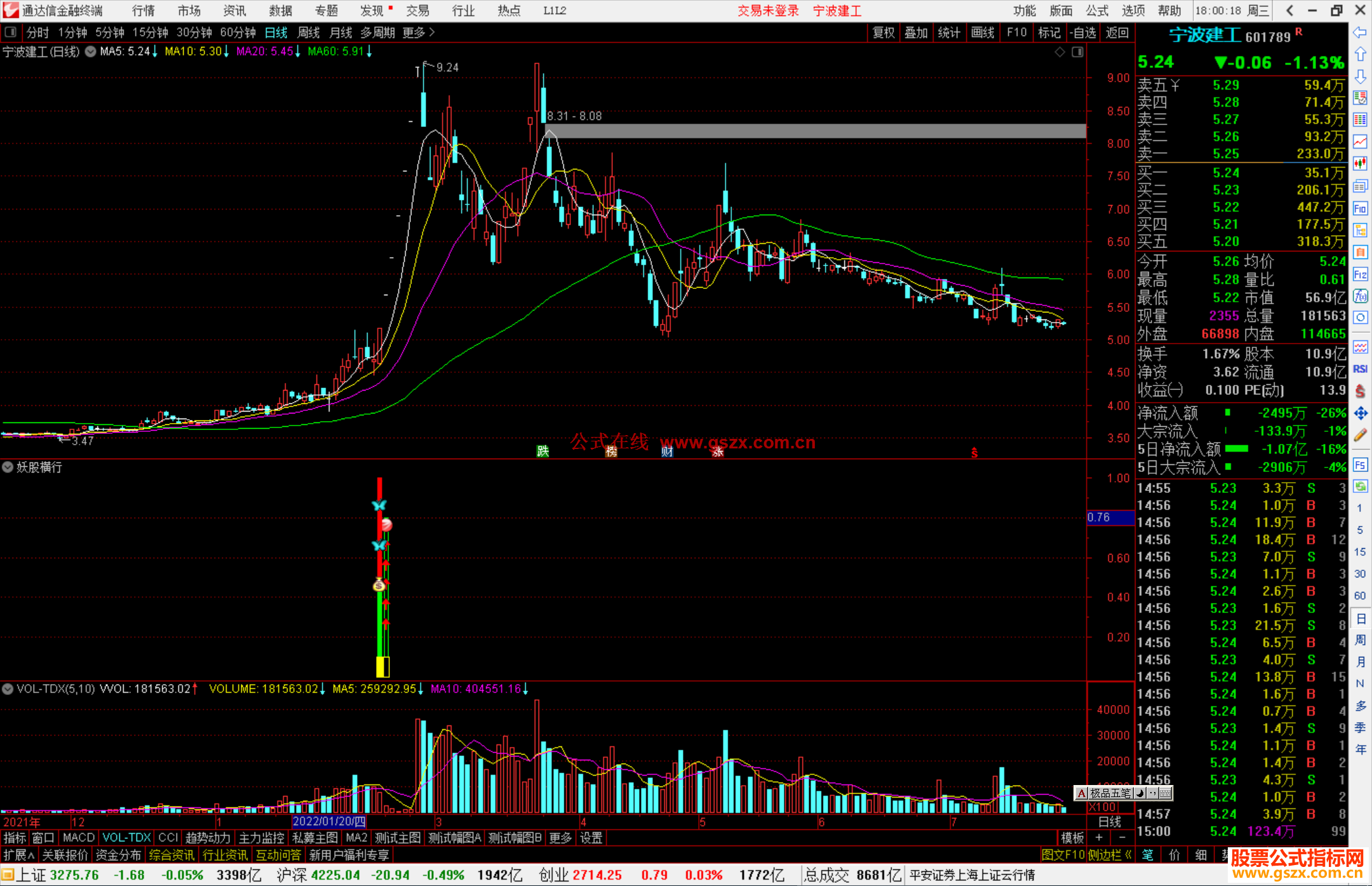Click the panel icon beside the diamond icon
Viewport: 1372px width, 886px height.
point(1077,52)
